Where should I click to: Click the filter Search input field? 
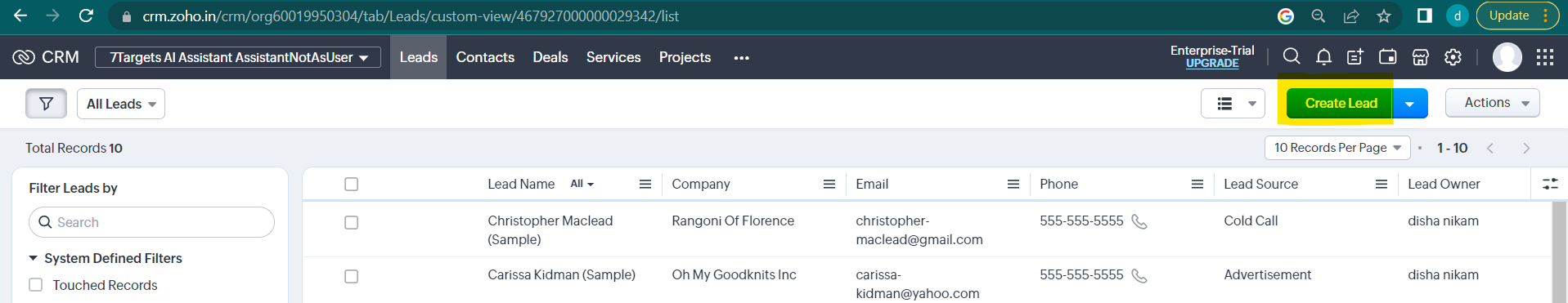pyautogui.click(x=151, y=222)
